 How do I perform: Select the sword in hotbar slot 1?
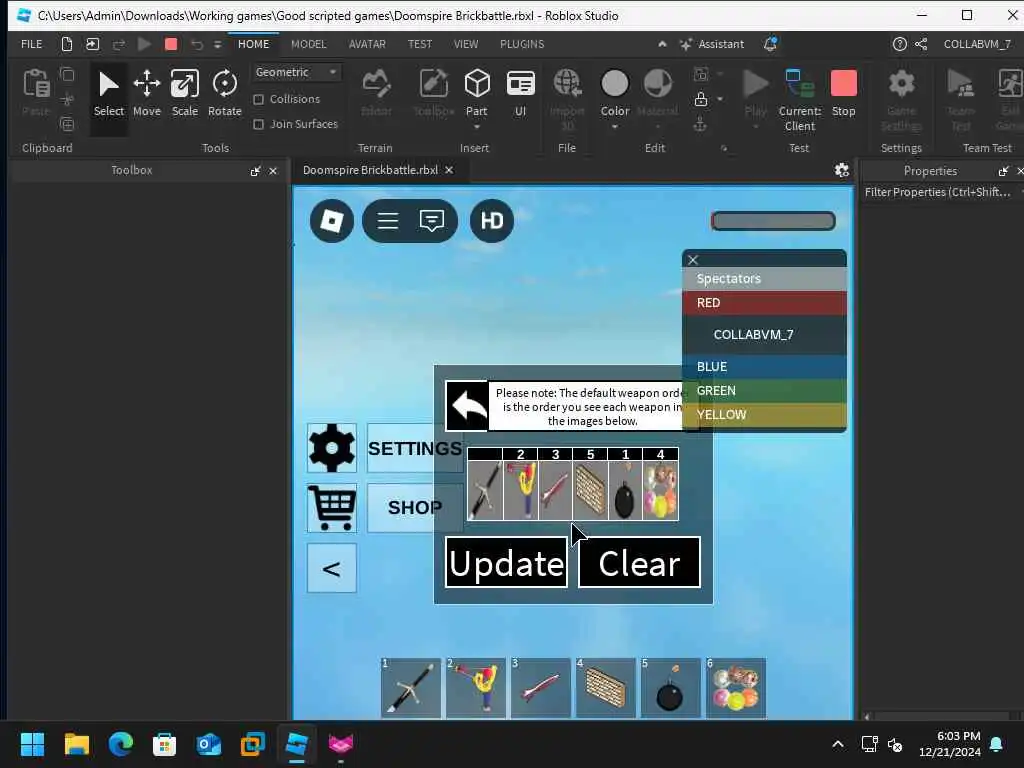tap(411, 688)
